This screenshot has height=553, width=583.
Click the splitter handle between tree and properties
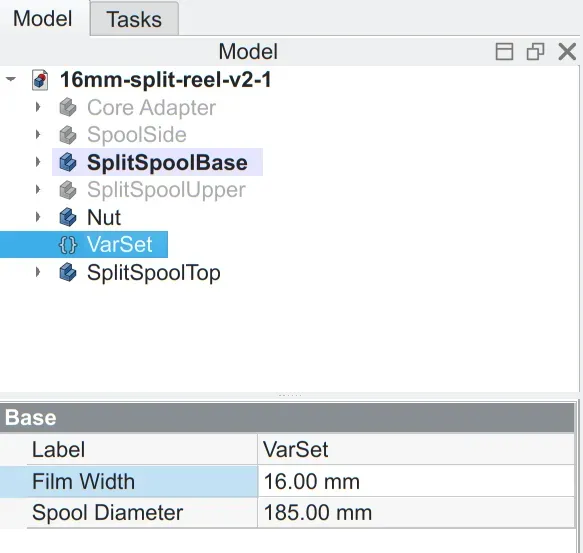tap(290, 395)
